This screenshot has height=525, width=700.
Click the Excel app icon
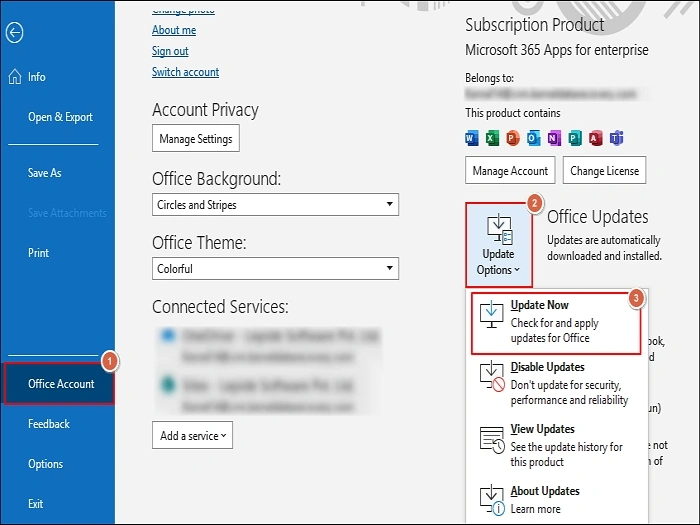click(x=492, y=138)
